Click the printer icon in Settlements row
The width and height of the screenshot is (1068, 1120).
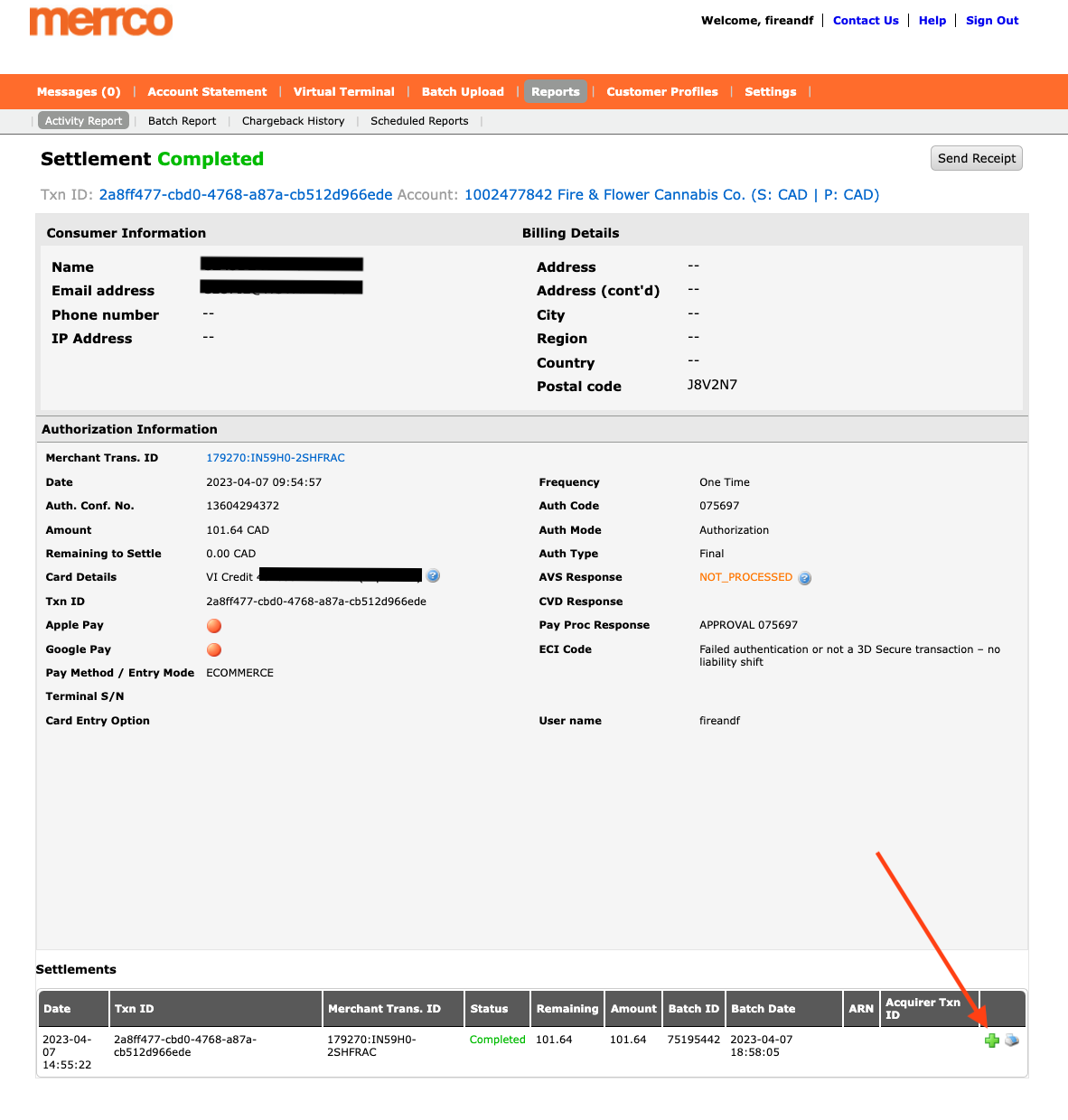click(1012, 1041)
